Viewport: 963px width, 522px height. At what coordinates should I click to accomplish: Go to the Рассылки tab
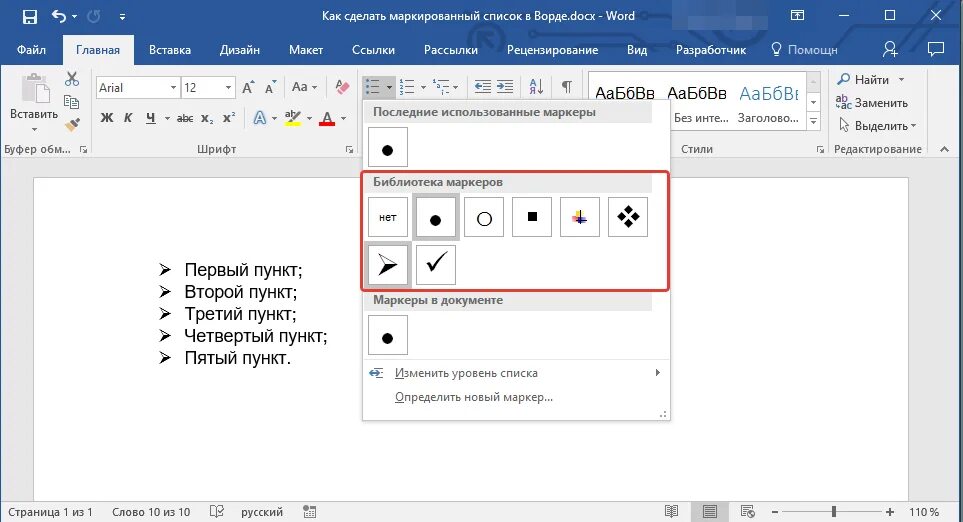451,50
